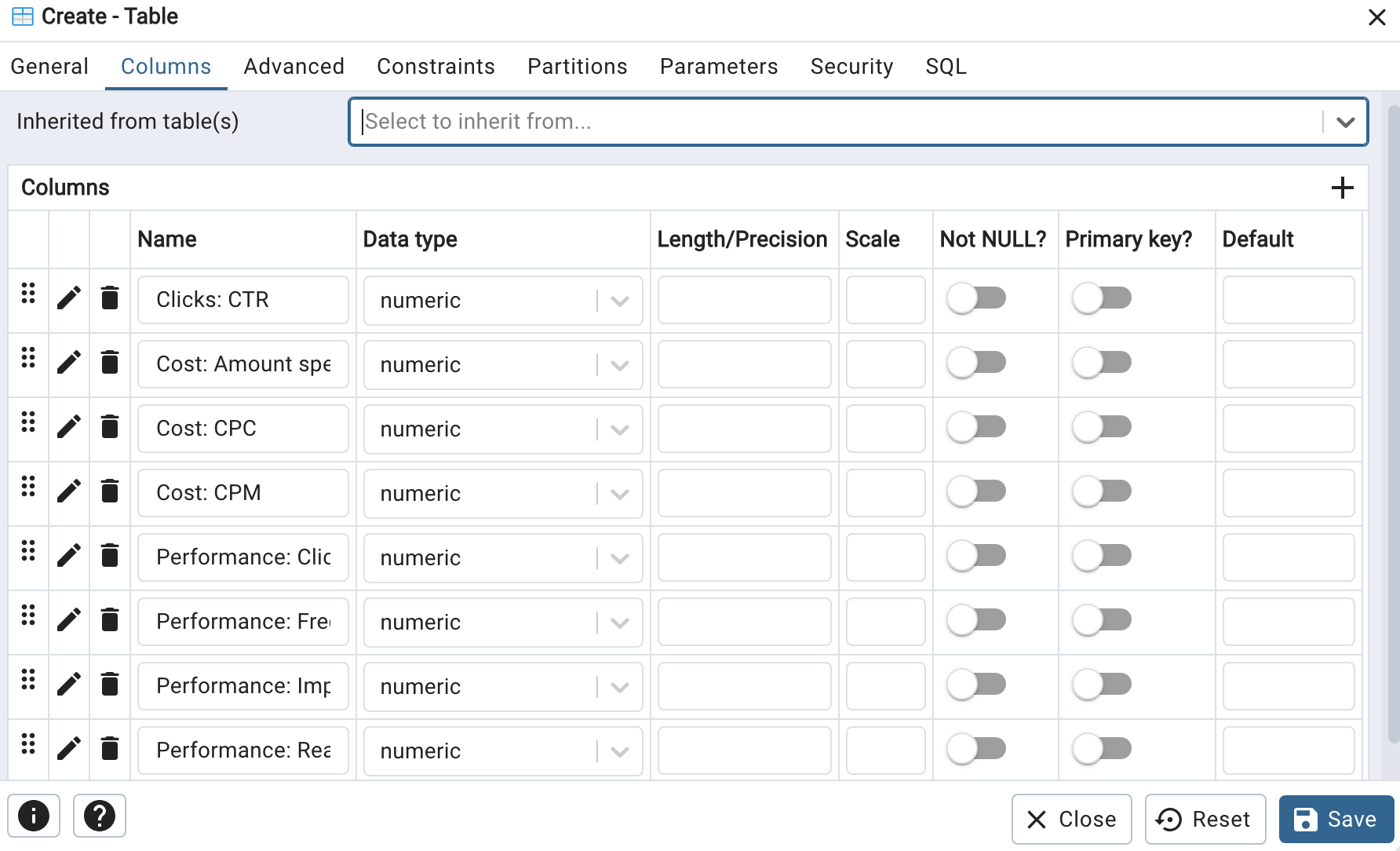Delete the Performance: Imp column row
Screen dimensions: 1400x851
[110, 685]
